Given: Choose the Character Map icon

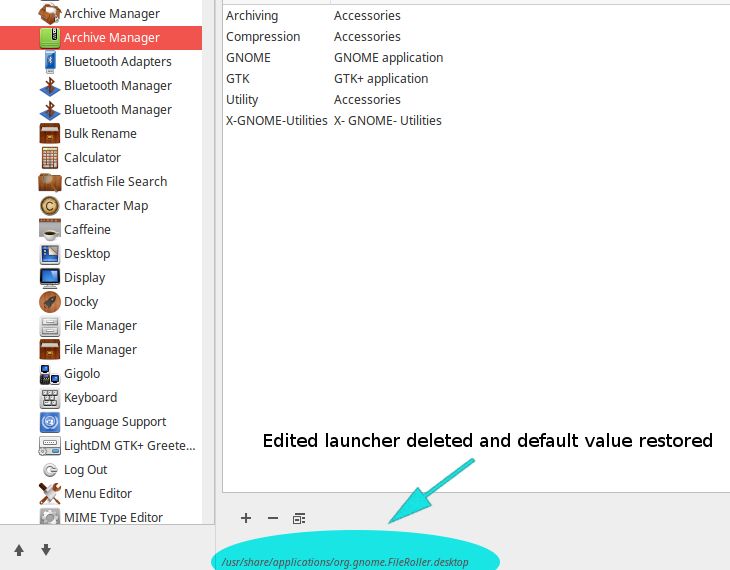Looking at the screenshot, I should point(50,205).
